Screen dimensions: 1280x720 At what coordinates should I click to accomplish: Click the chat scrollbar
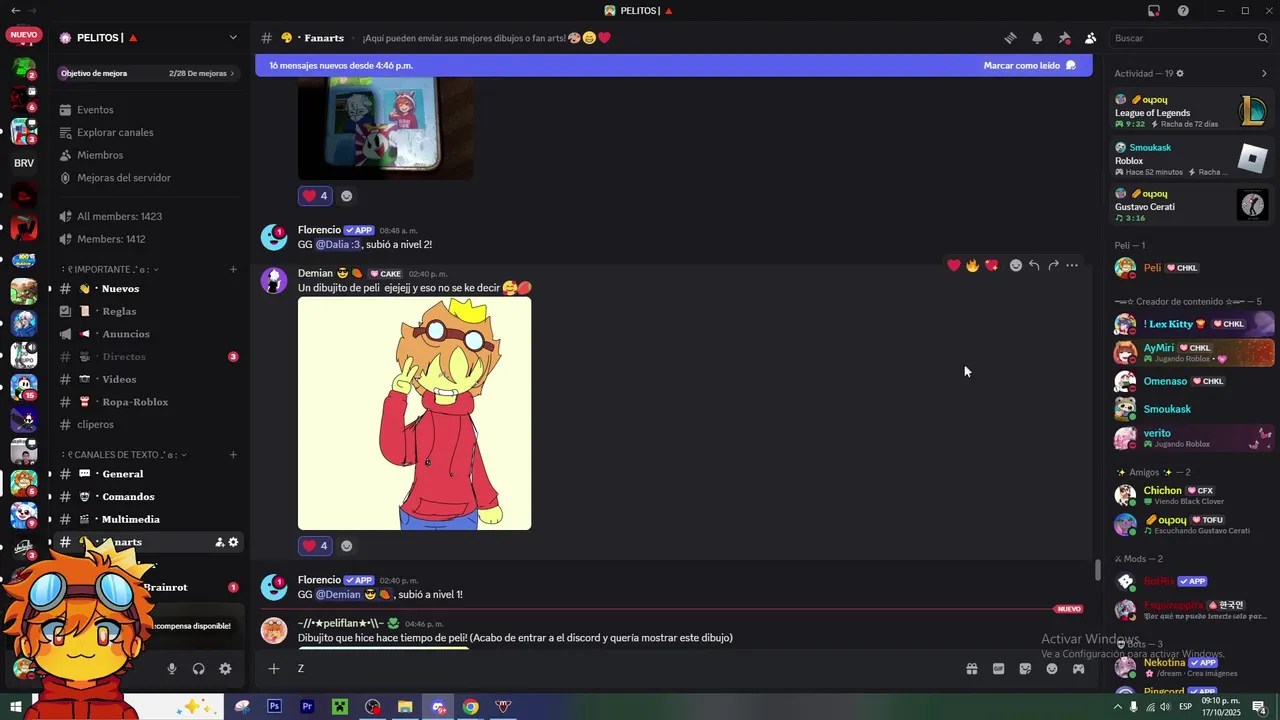tap(1098, 569)
